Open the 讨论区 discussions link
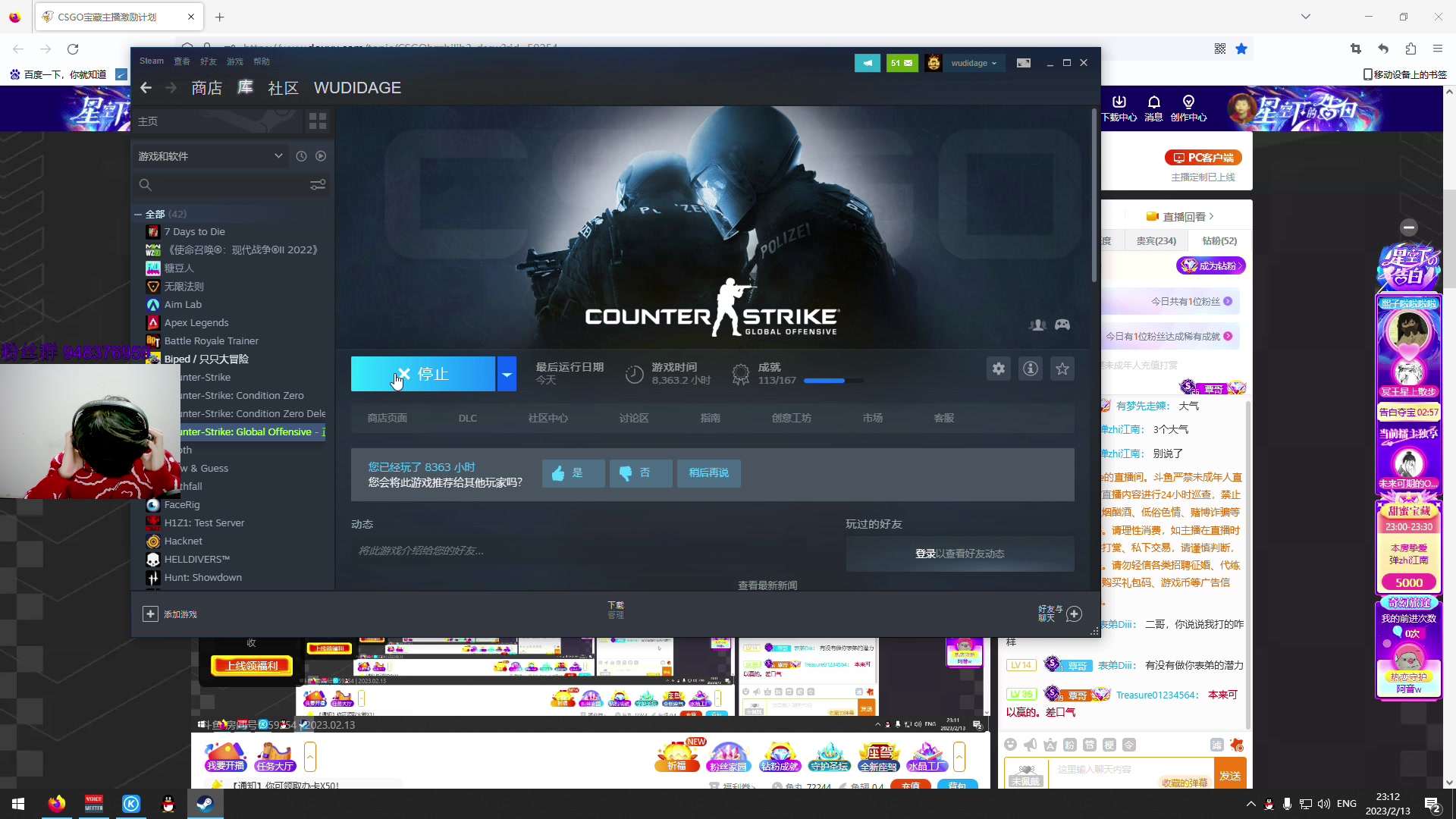The height and width of the screenshot is (819, 1456). coord(634,419)
